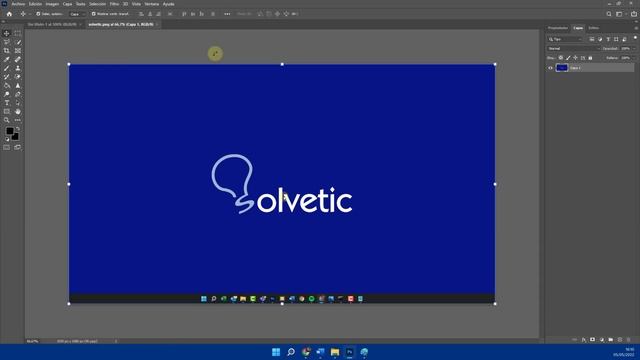Open the foreground color picker

coord(10,131)
